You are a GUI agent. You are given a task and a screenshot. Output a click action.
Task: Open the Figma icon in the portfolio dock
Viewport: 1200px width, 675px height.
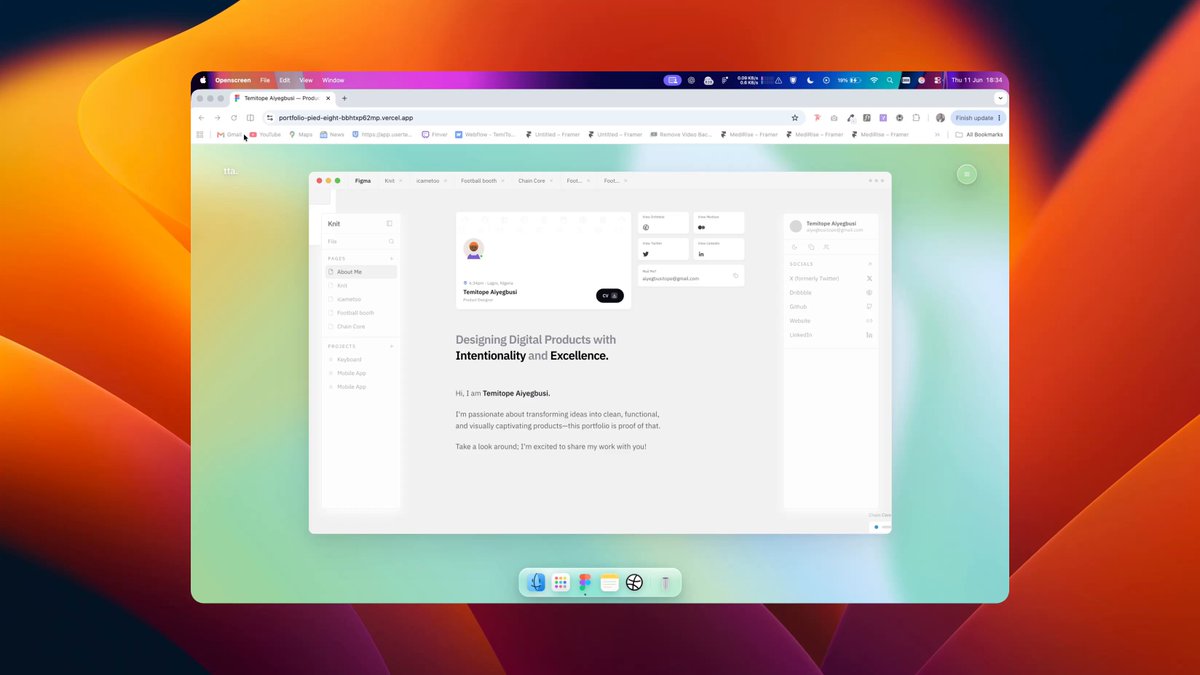coord(585,582)
